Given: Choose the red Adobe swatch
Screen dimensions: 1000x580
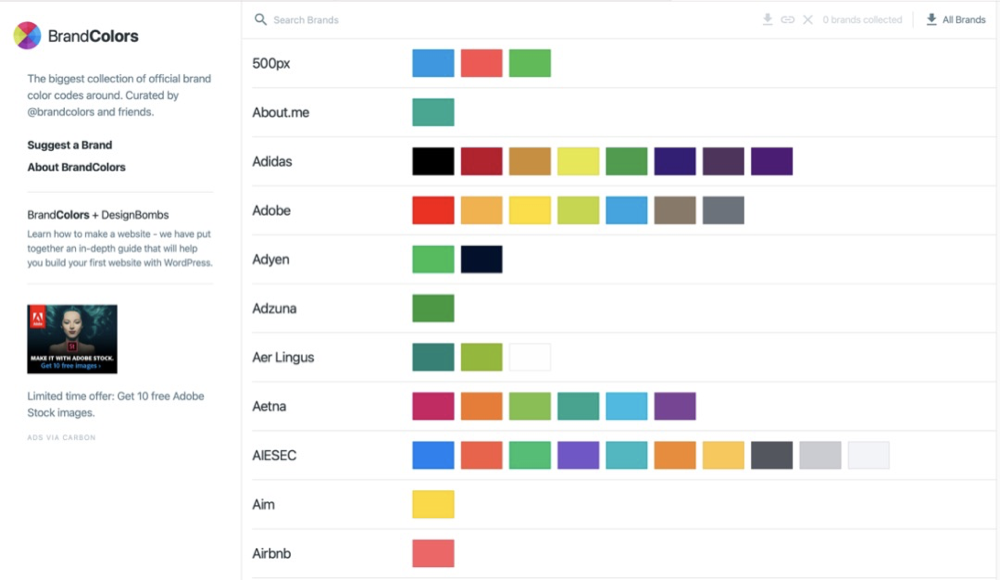Looking at the screenshot, I should pyautogui.click(x=433, y=210).
